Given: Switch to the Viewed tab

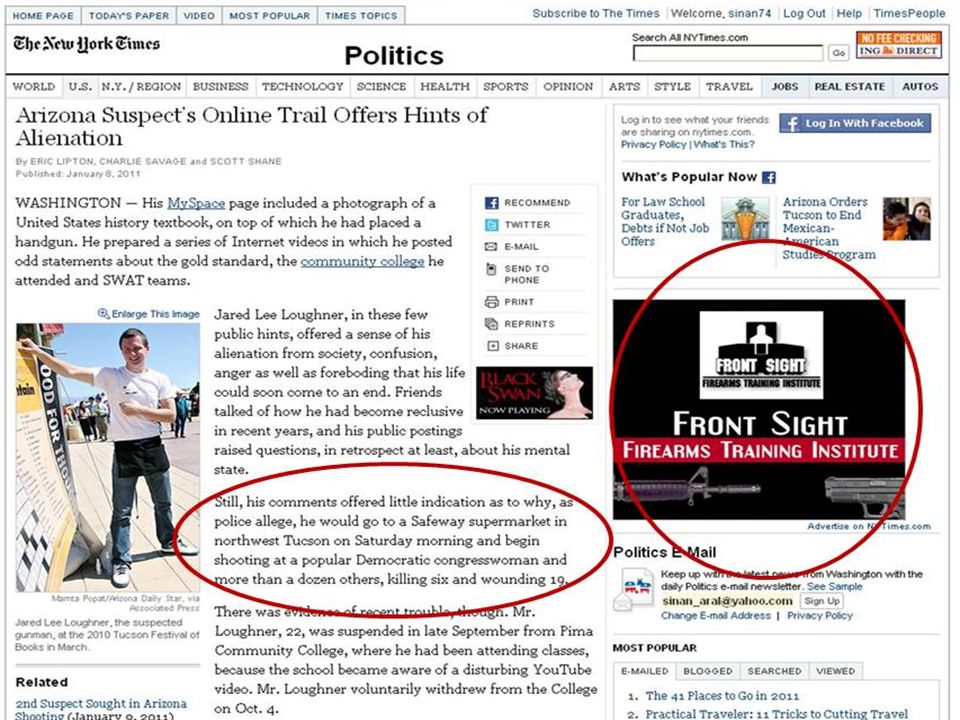Looking at the screenshot, I should (835, 671).
